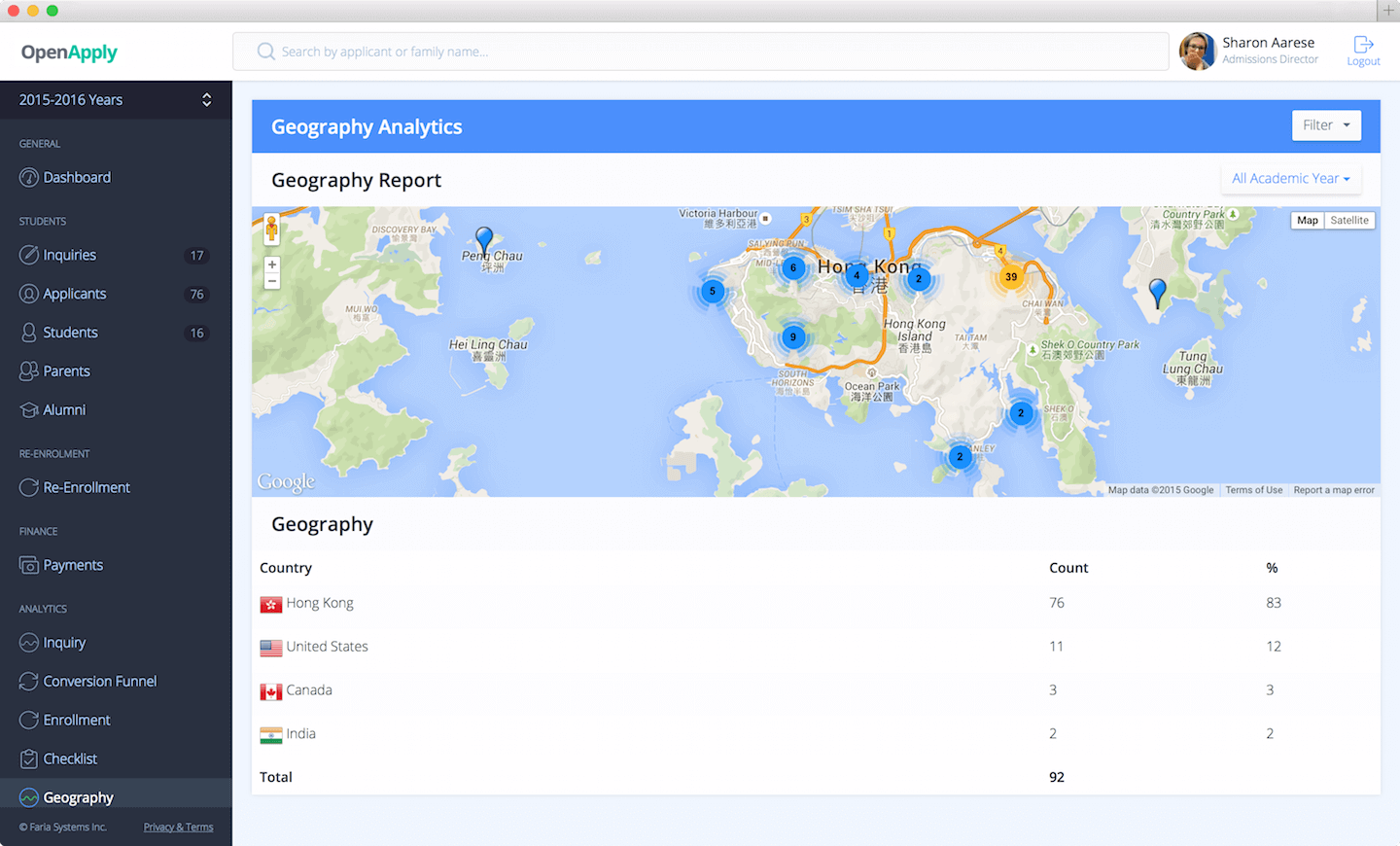1400x846 pixels.
Task: Open the 2015-2016 Years selector
Action: pos(116,100)
